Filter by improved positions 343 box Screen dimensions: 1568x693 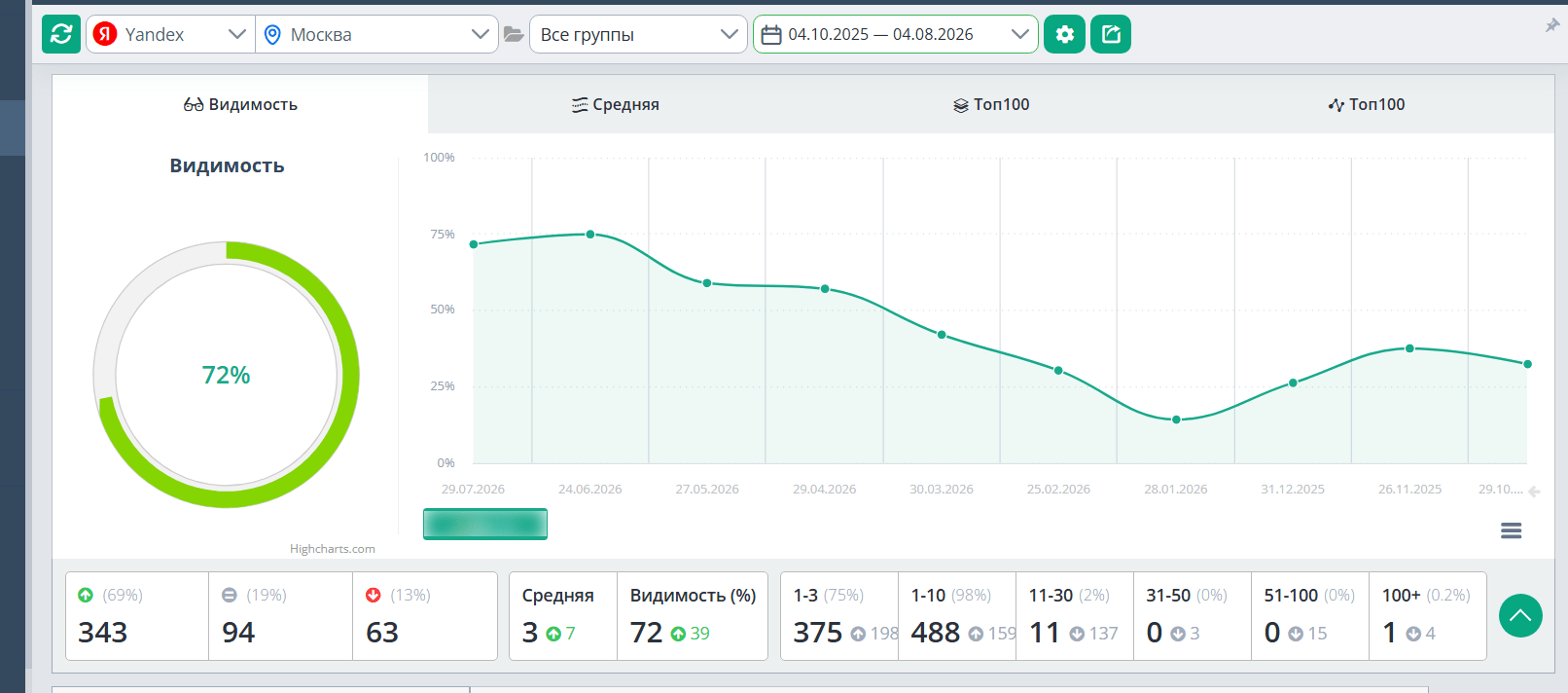pos(137,616)
